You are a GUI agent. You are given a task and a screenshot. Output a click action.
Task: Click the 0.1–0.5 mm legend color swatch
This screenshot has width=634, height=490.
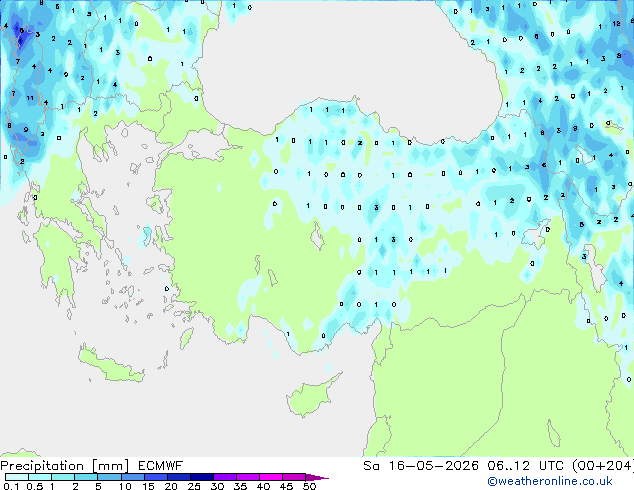pos(17,477)
